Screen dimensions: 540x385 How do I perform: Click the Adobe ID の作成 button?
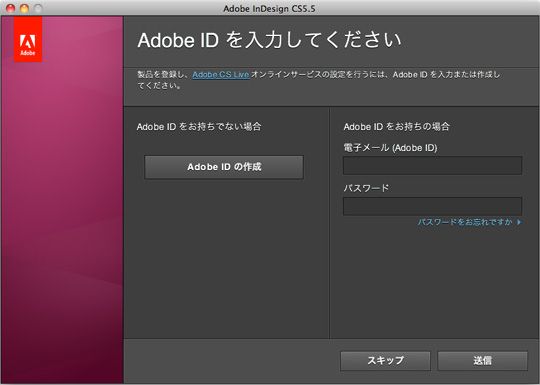(x=224, y=167)
